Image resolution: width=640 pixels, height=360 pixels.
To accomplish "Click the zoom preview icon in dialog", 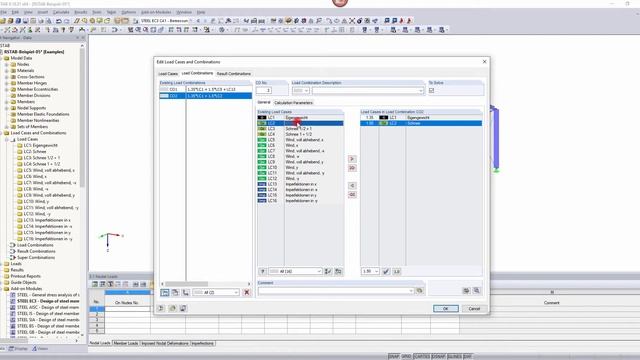I will tap(476, 291).
